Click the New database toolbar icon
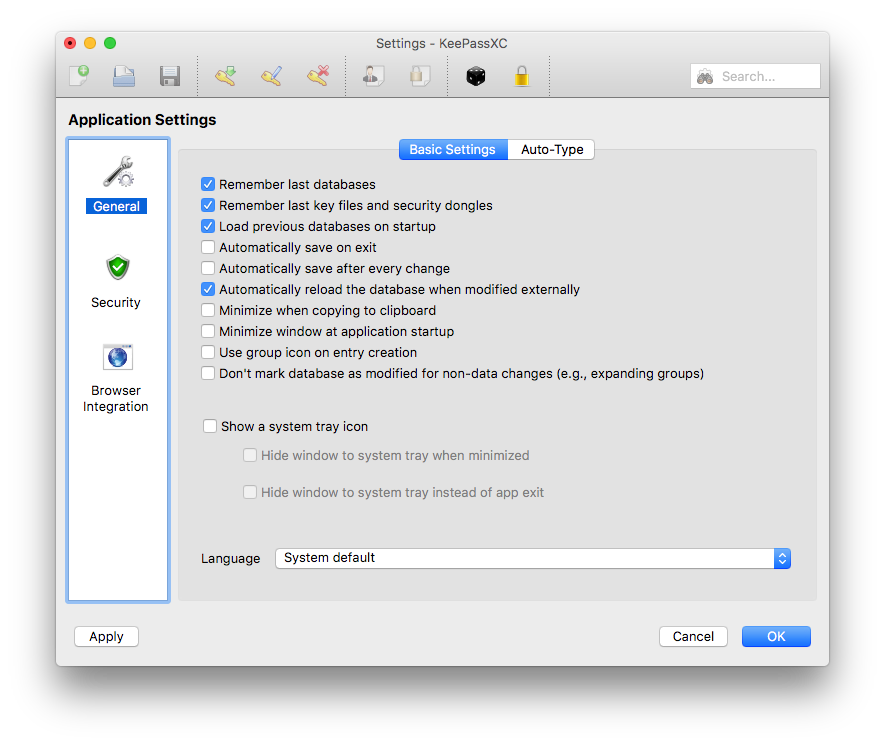This screenshot has height=746, width=885. [x=79, y=76]
